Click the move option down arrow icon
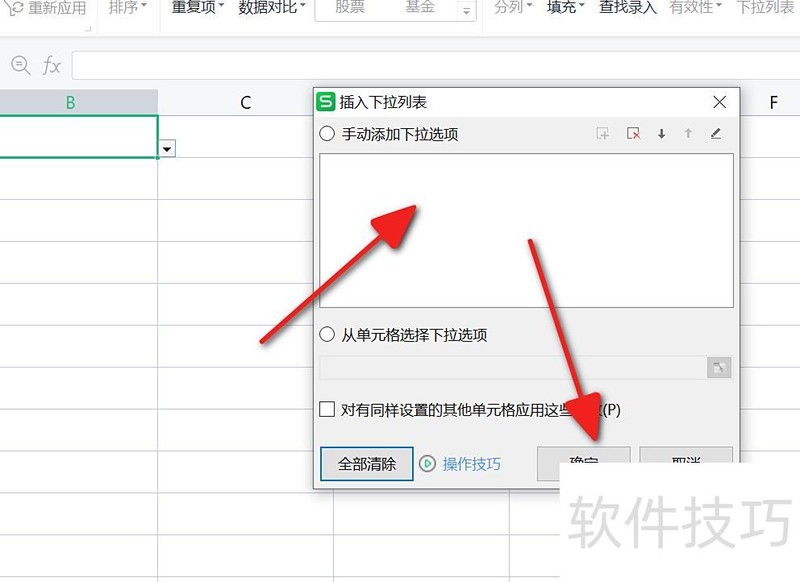Viewport: 800px width, 582px height. click(662, 134)
